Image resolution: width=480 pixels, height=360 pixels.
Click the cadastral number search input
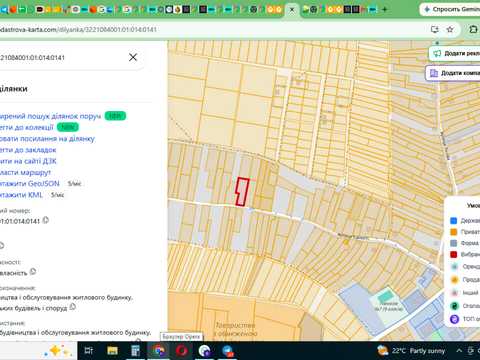(x=62, y=57)
